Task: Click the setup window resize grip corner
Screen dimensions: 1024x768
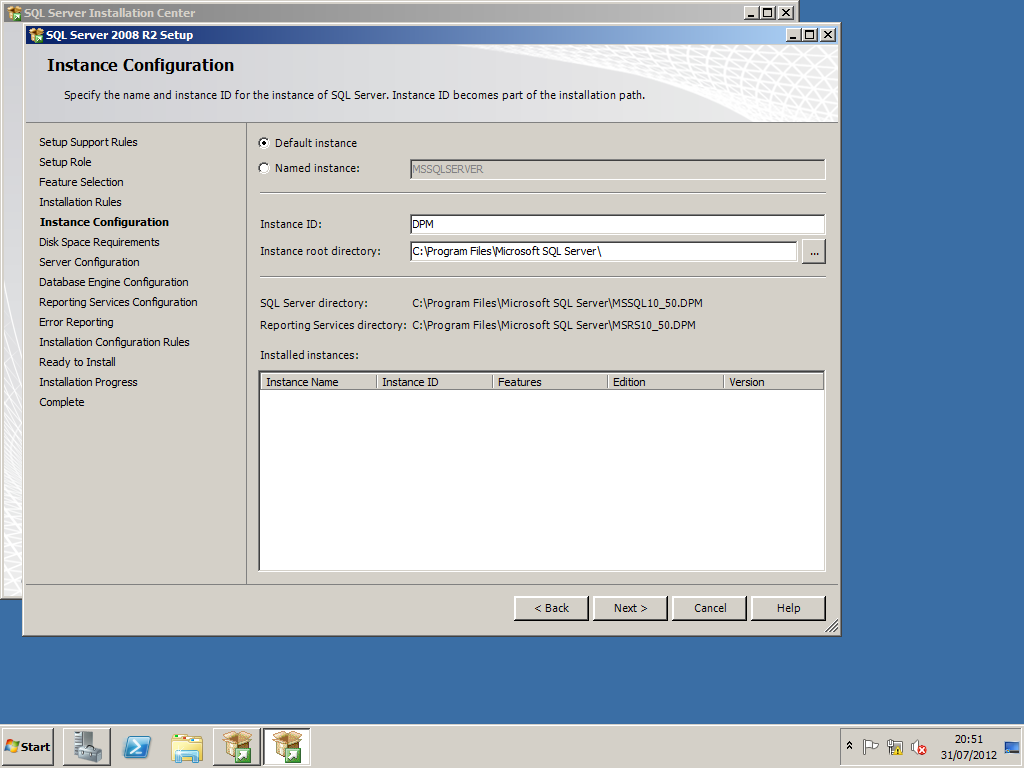Action: click(x=831, y=627)
